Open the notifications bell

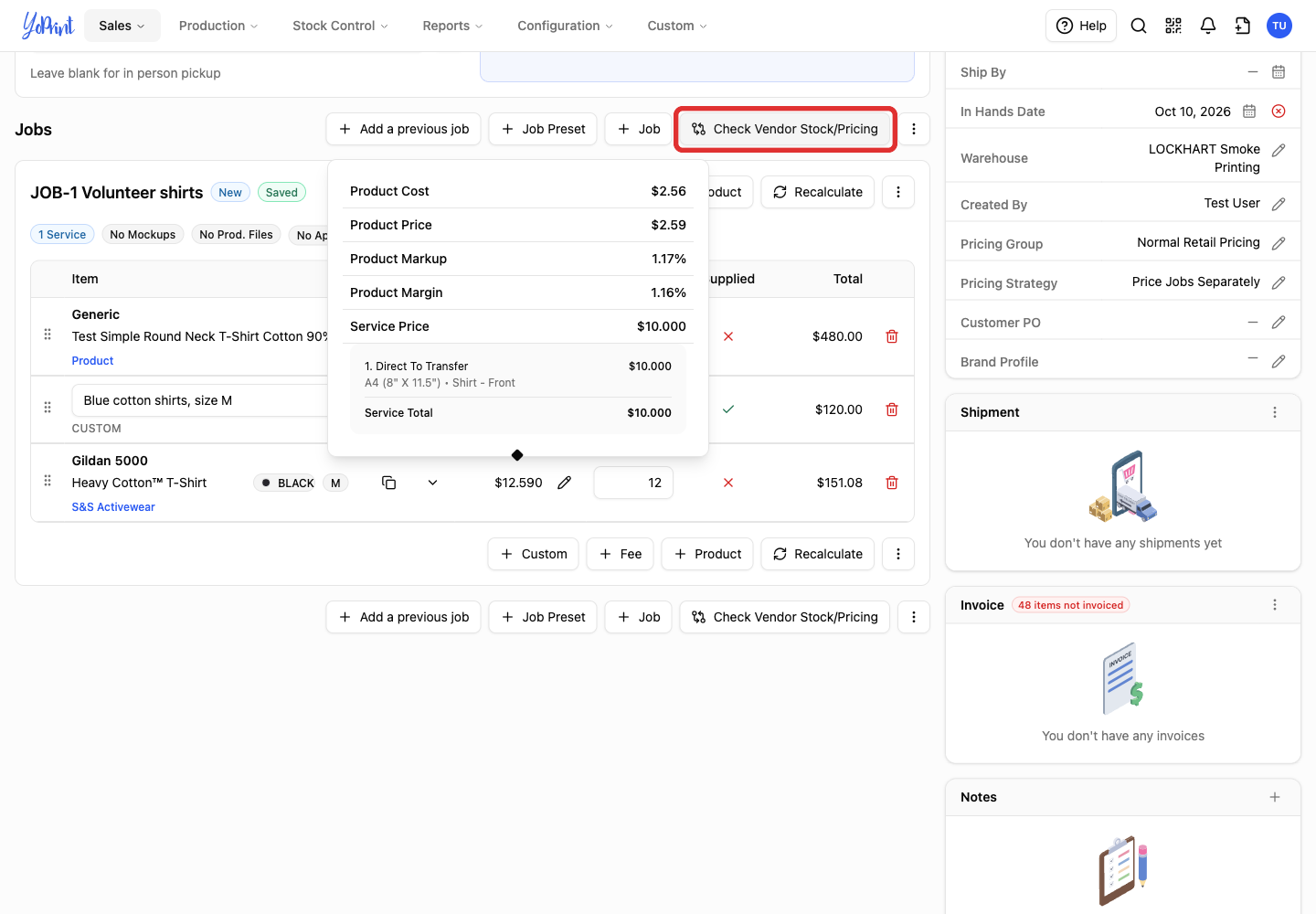coord(1208,26)
